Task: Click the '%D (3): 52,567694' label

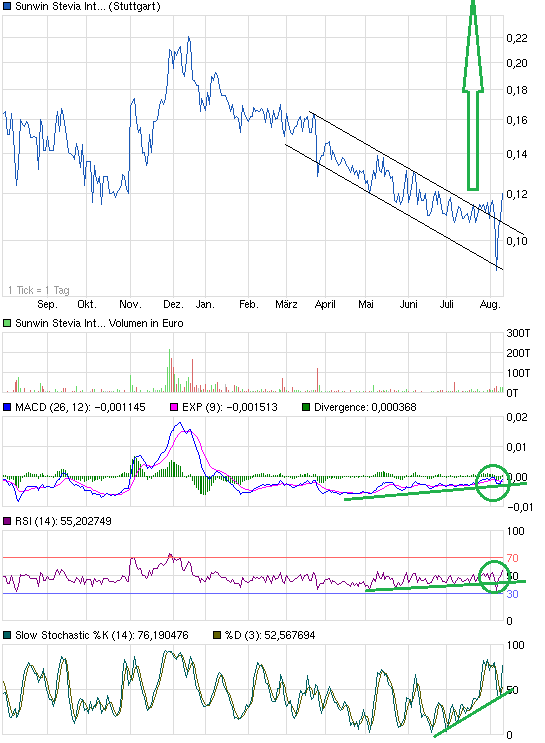Action: pos(270,635)
